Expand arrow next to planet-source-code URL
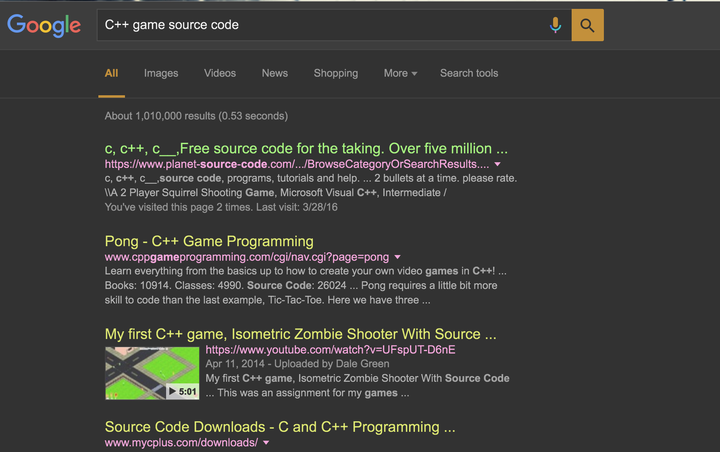Image resolution: width=720 pixels, height=452 pixels. (498, 164)
